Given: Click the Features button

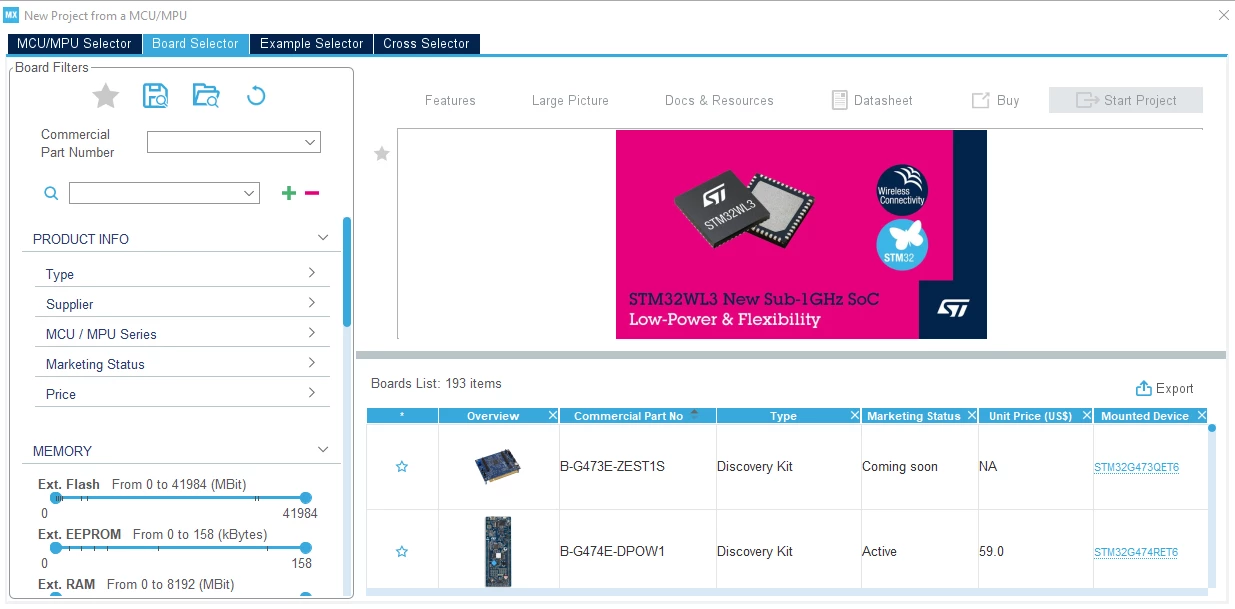Looking at the screenshot, I should [x=450, y=100].
